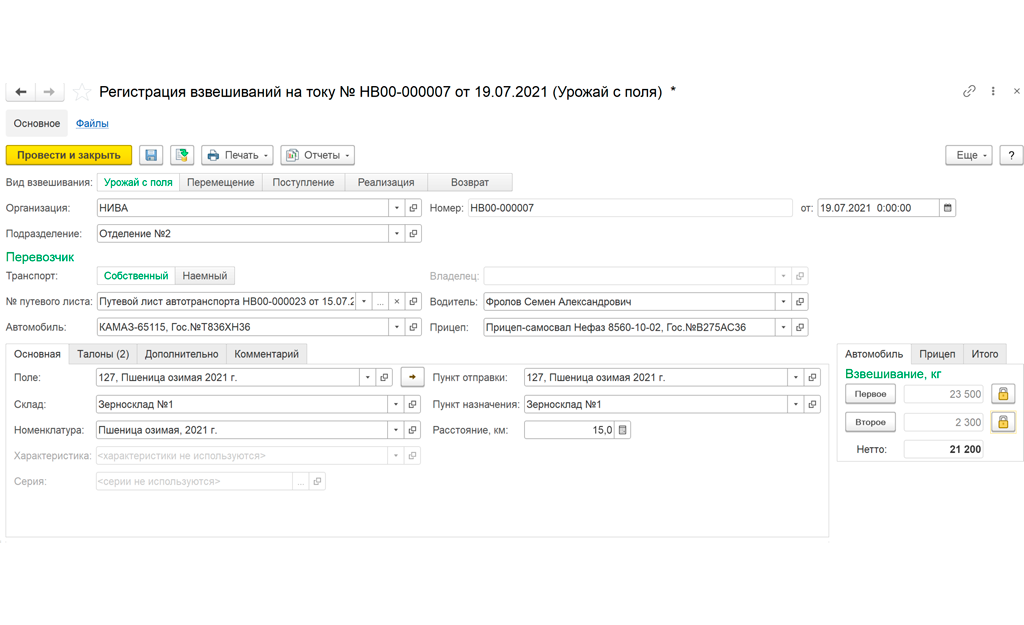Switch to Талоны (2) tab
1024x625 pixels.
103,354
